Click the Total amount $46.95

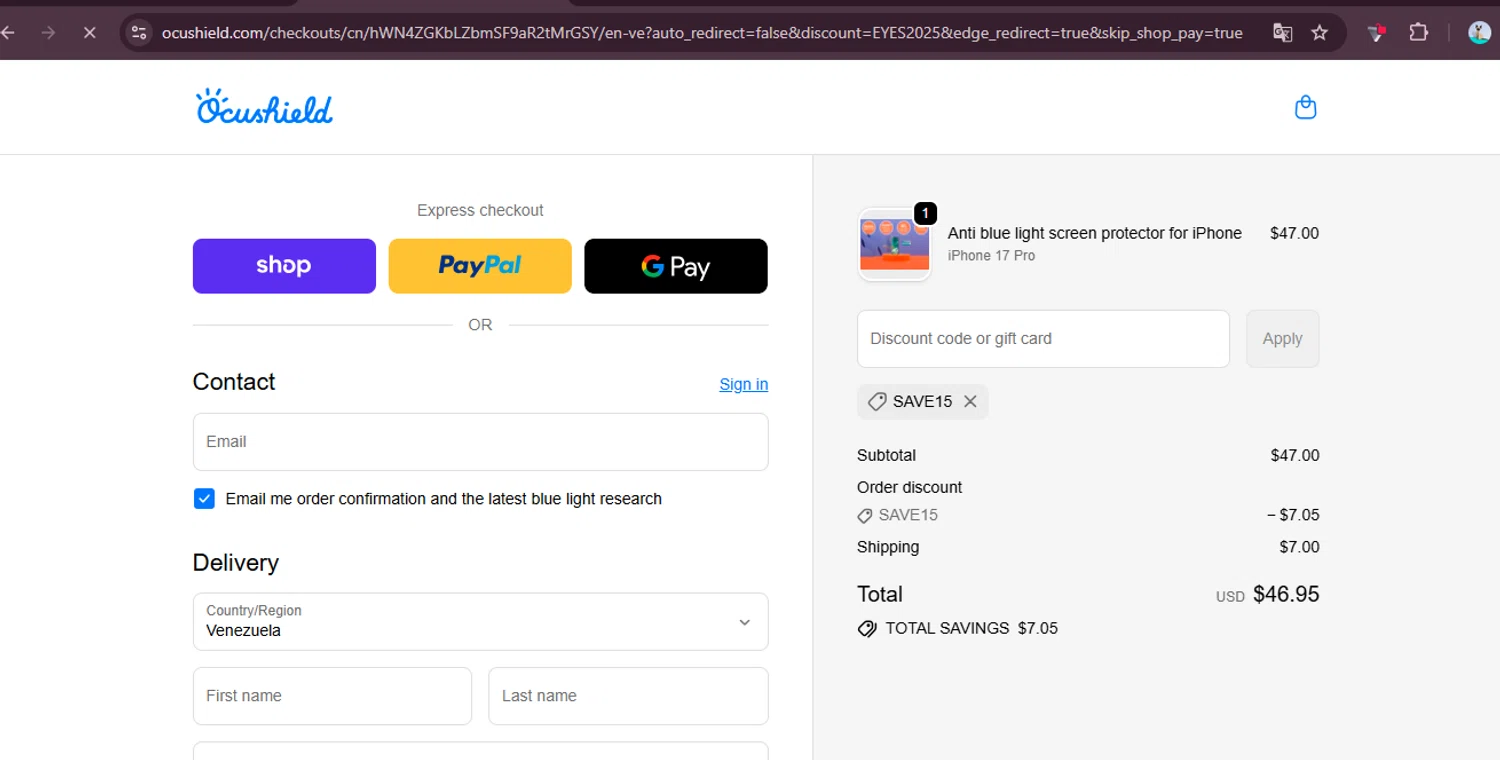coord(1286,594)
